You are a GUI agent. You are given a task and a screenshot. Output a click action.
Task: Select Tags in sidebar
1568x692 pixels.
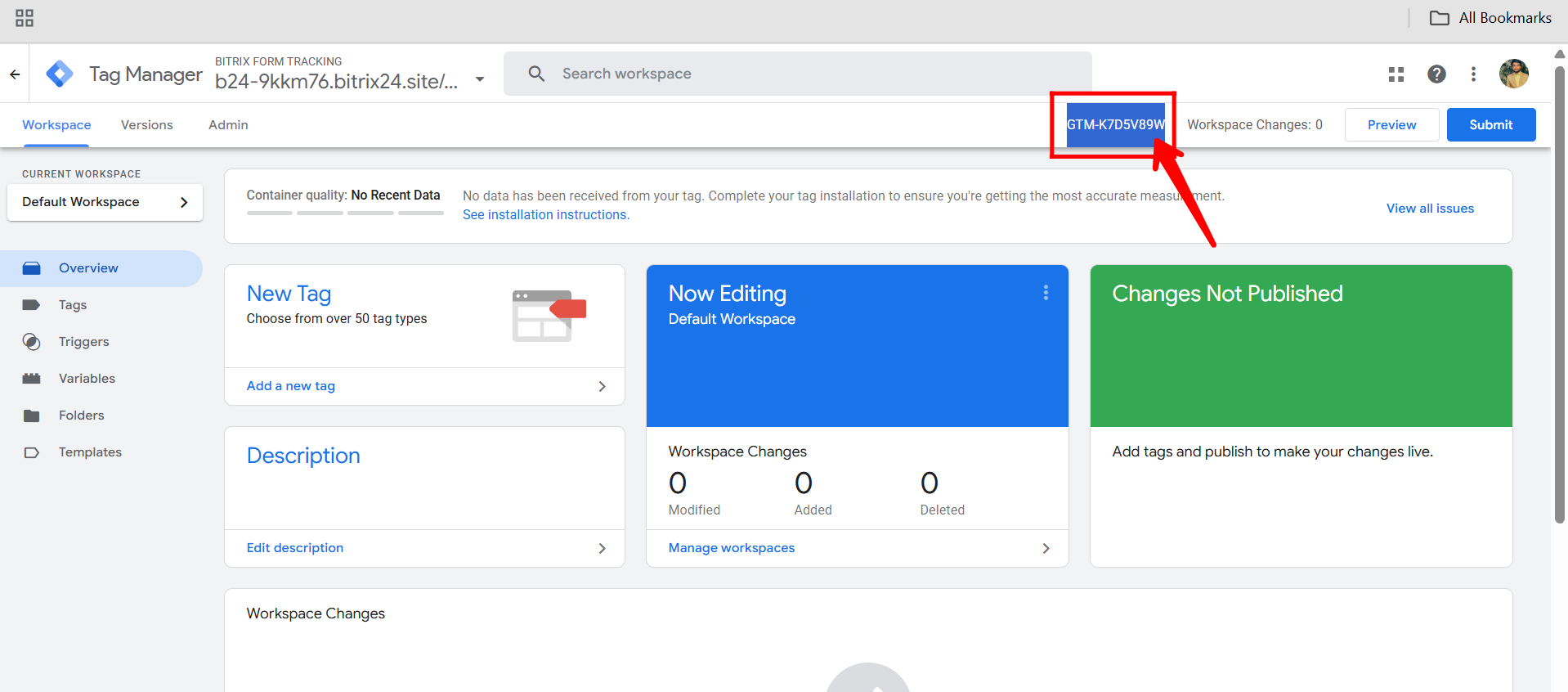[x=101, y=305]
